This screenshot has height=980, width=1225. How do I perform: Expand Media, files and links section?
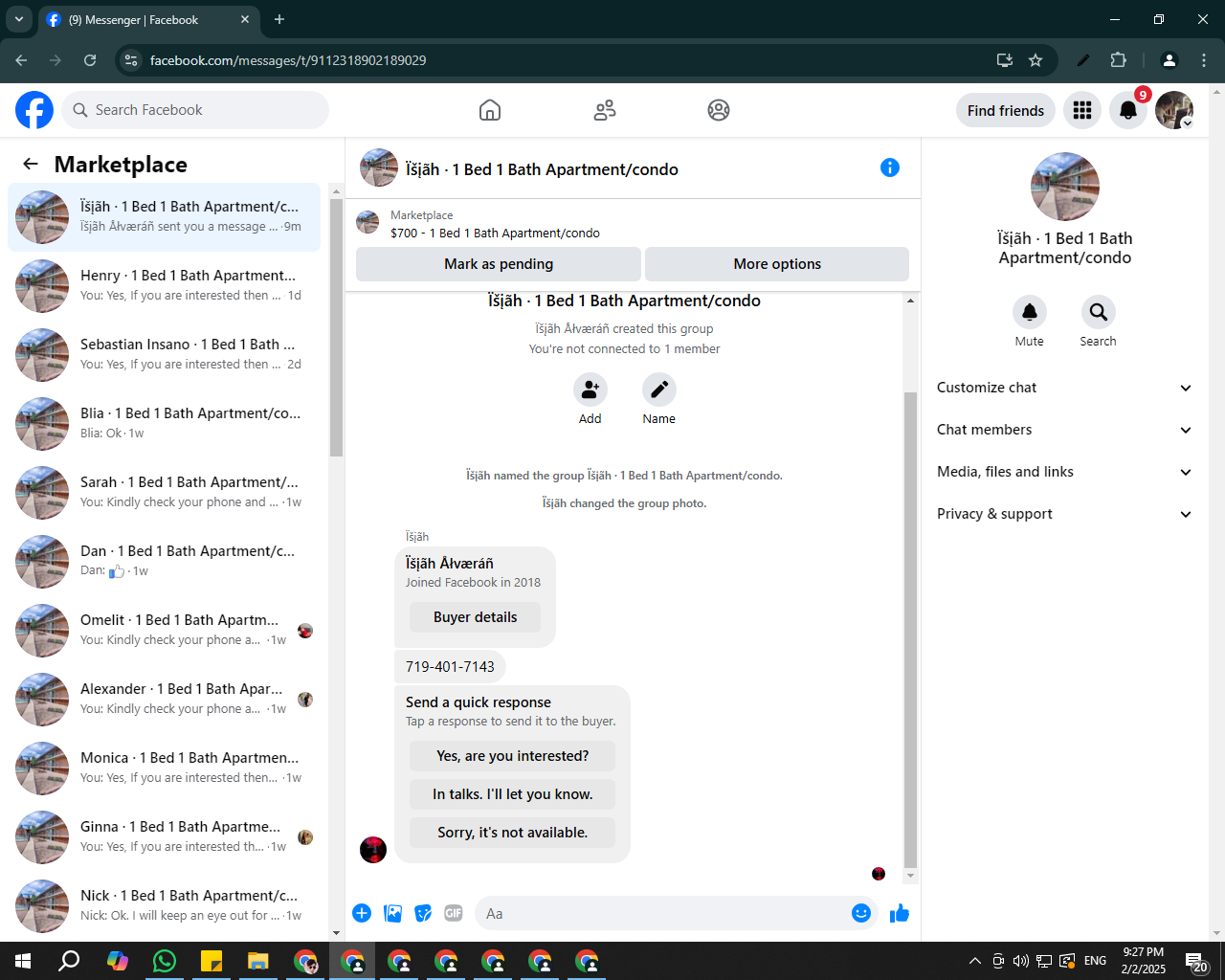tap(1065, 472)
